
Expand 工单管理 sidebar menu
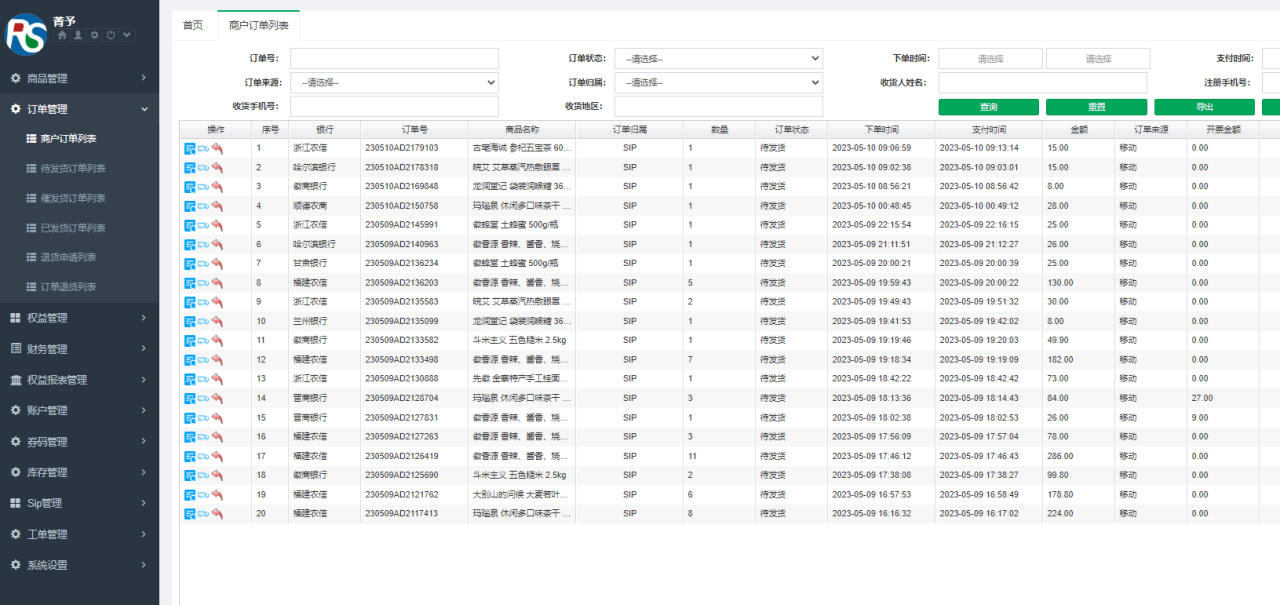tap(79, 534)
